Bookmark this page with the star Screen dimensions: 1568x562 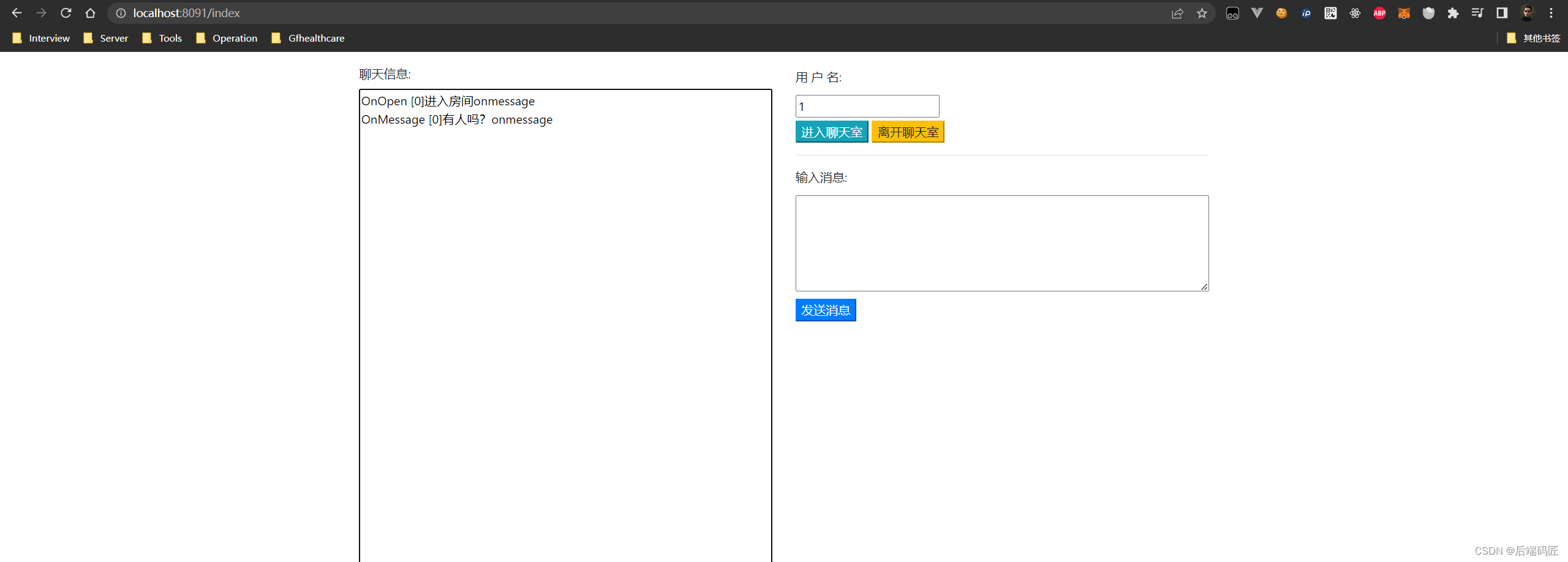(1202, 13)
